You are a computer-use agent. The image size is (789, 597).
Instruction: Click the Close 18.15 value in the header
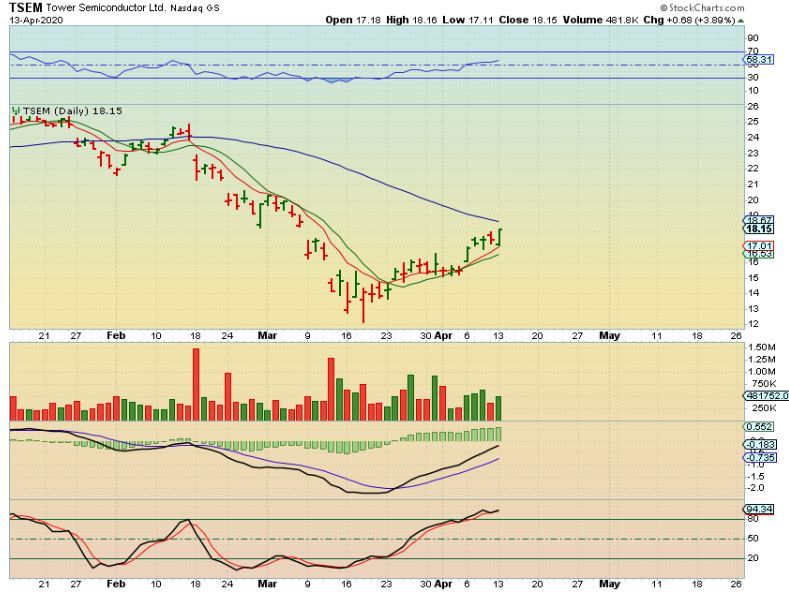click(528, 20)
